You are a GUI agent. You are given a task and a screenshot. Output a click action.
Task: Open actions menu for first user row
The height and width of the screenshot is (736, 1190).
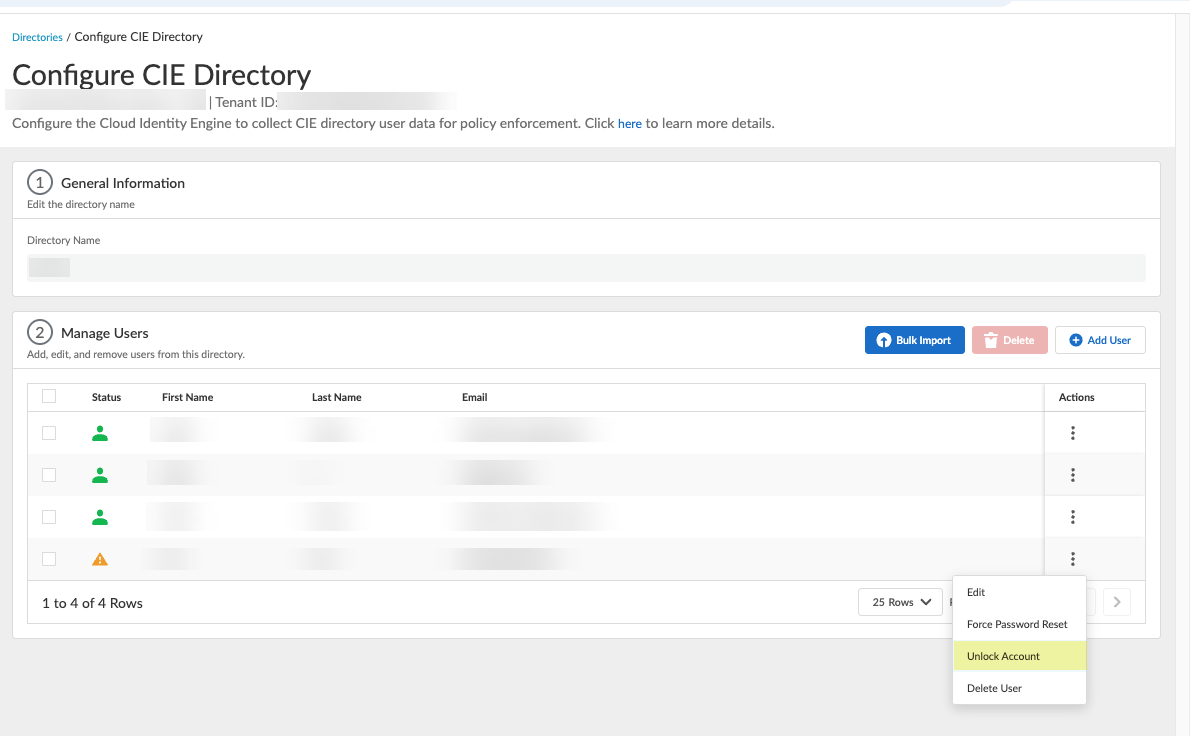[x=1072, y=432]
